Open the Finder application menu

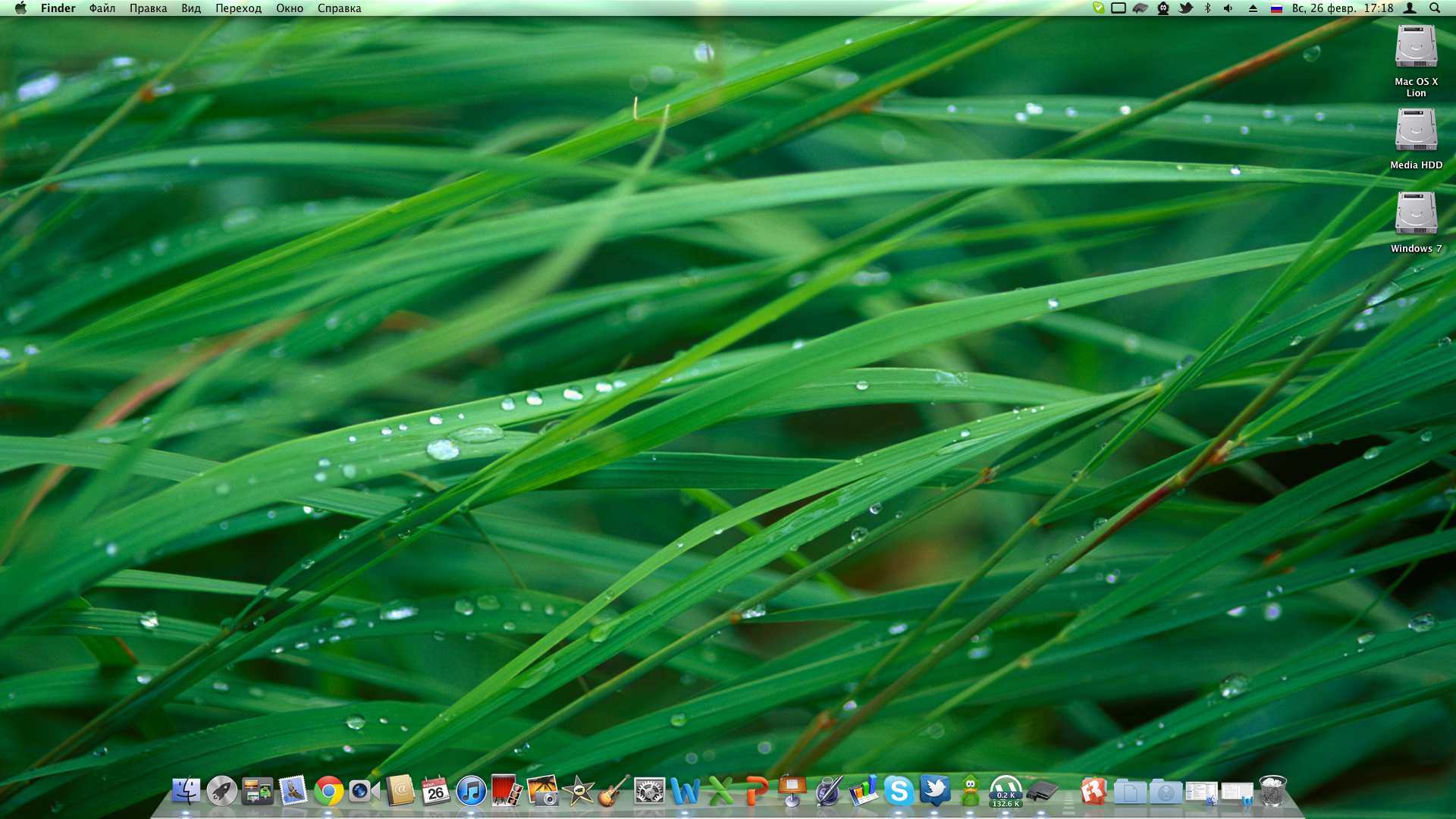coord(58,8)
